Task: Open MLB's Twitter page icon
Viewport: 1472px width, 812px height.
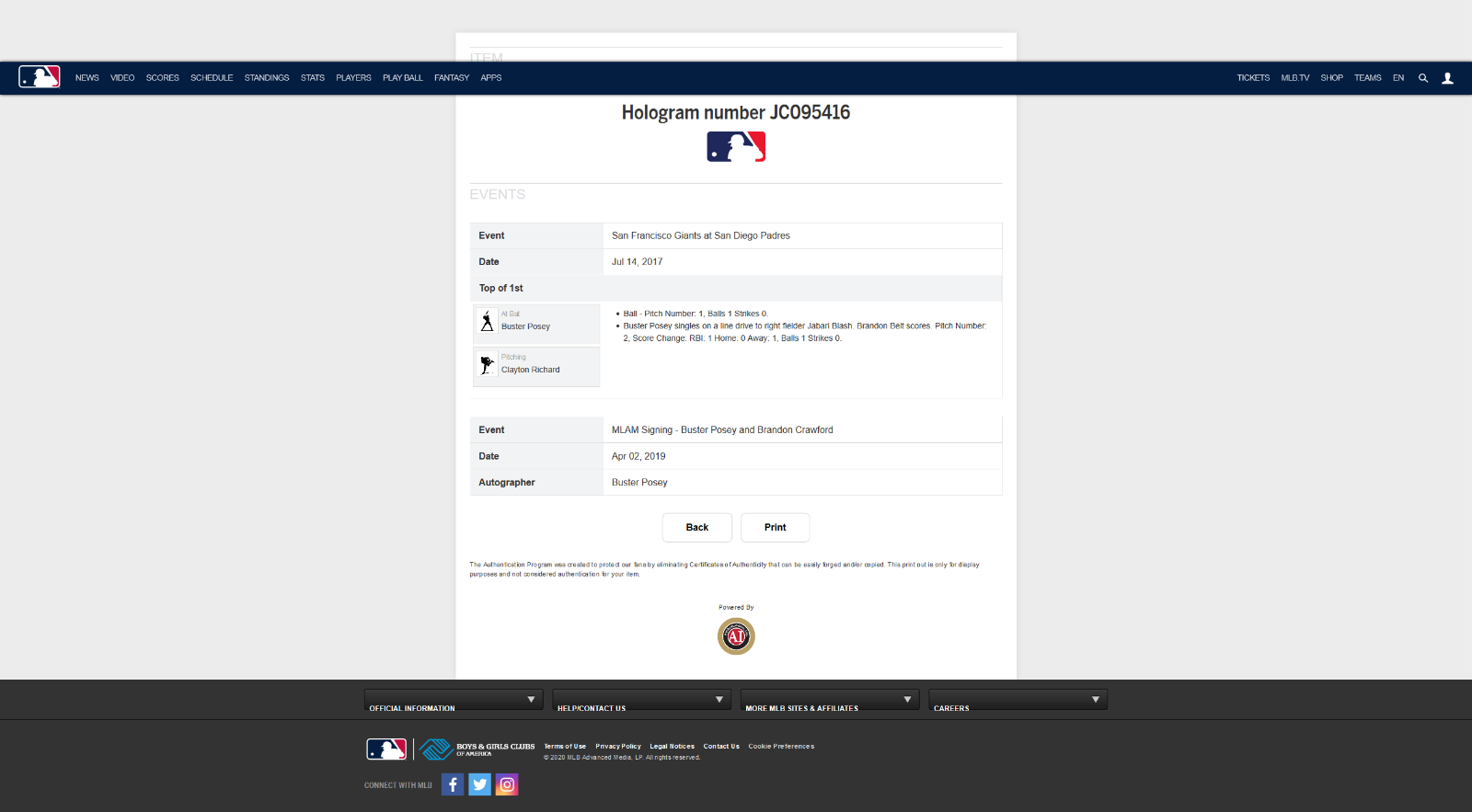Action: coord(479,784)
